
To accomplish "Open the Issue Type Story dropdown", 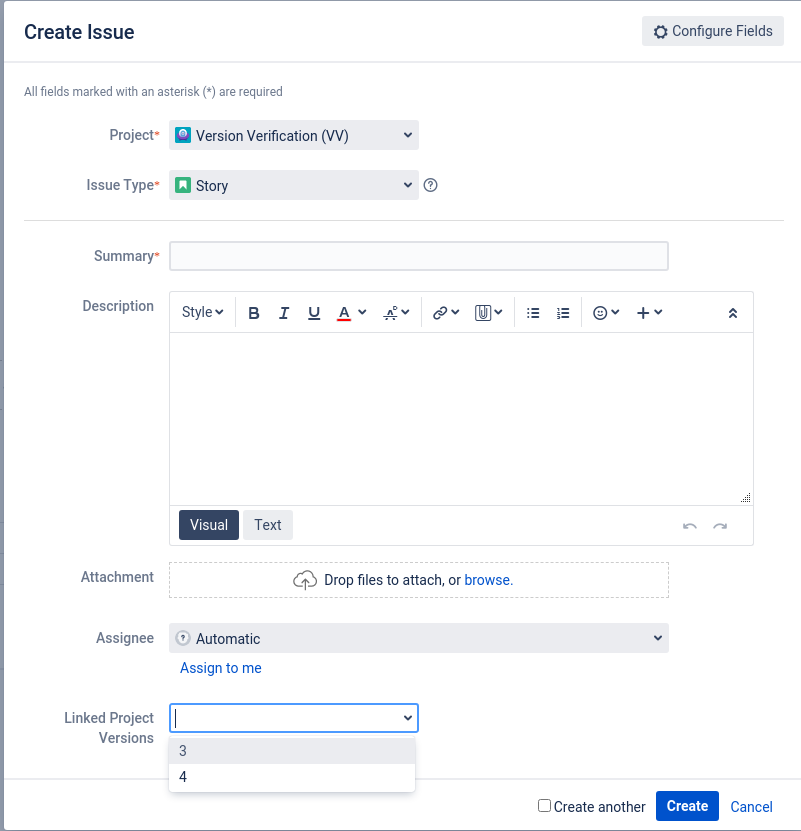I will (x=294, y=185).
